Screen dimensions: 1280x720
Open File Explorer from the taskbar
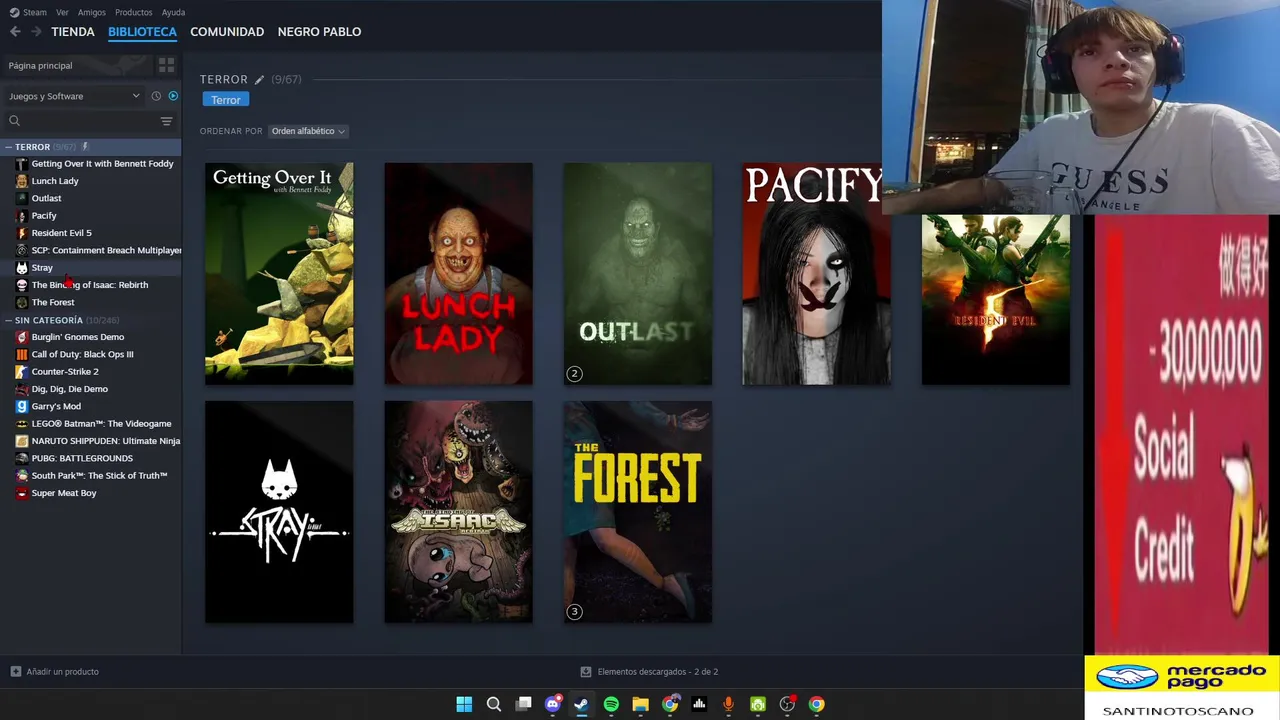[x=640, y=704]
